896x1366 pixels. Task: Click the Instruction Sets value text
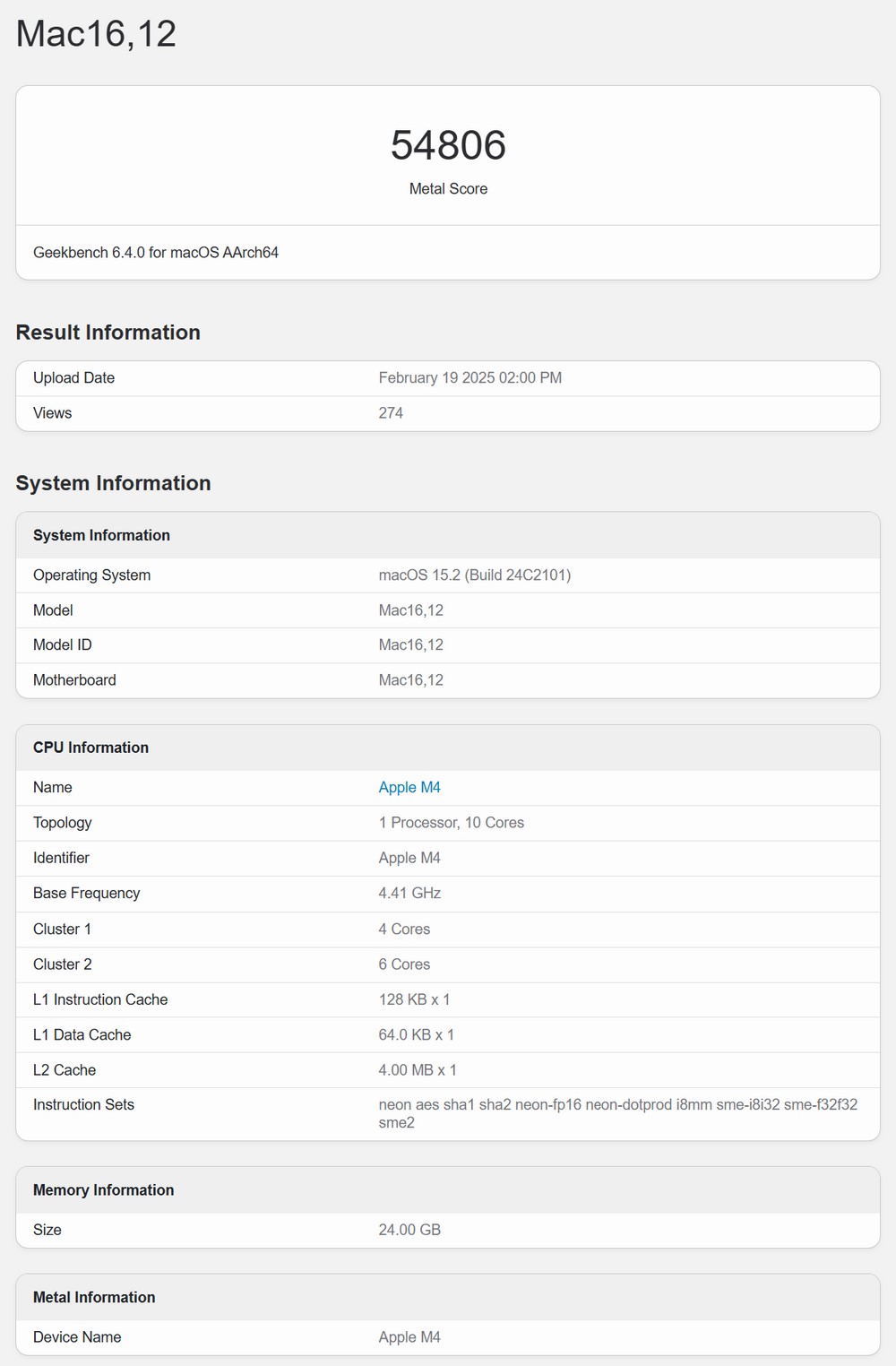(618, 1113)
